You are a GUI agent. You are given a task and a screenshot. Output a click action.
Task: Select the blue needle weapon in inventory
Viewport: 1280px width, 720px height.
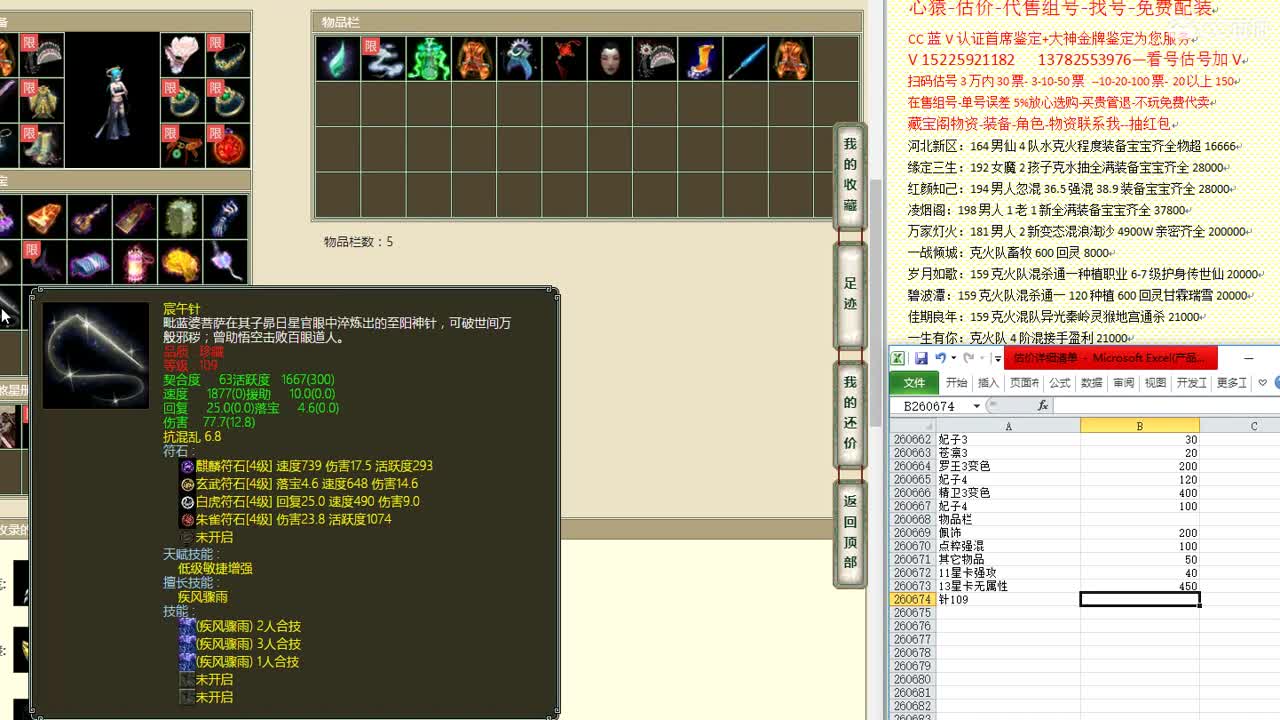coord(746,59)
